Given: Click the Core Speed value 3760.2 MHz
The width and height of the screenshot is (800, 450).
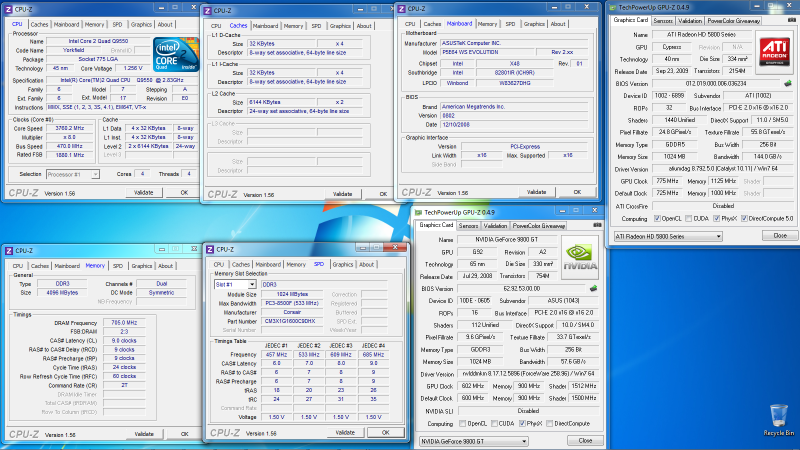Looking at the screenshot, I should 69,129.
